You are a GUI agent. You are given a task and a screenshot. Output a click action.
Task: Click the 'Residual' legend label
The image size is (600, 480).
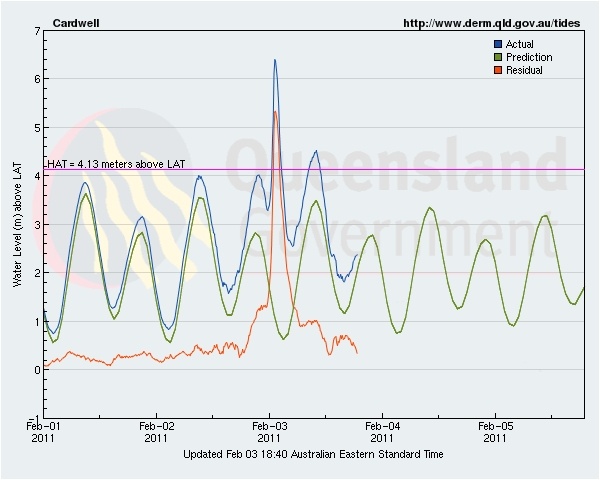pos(524,70)
